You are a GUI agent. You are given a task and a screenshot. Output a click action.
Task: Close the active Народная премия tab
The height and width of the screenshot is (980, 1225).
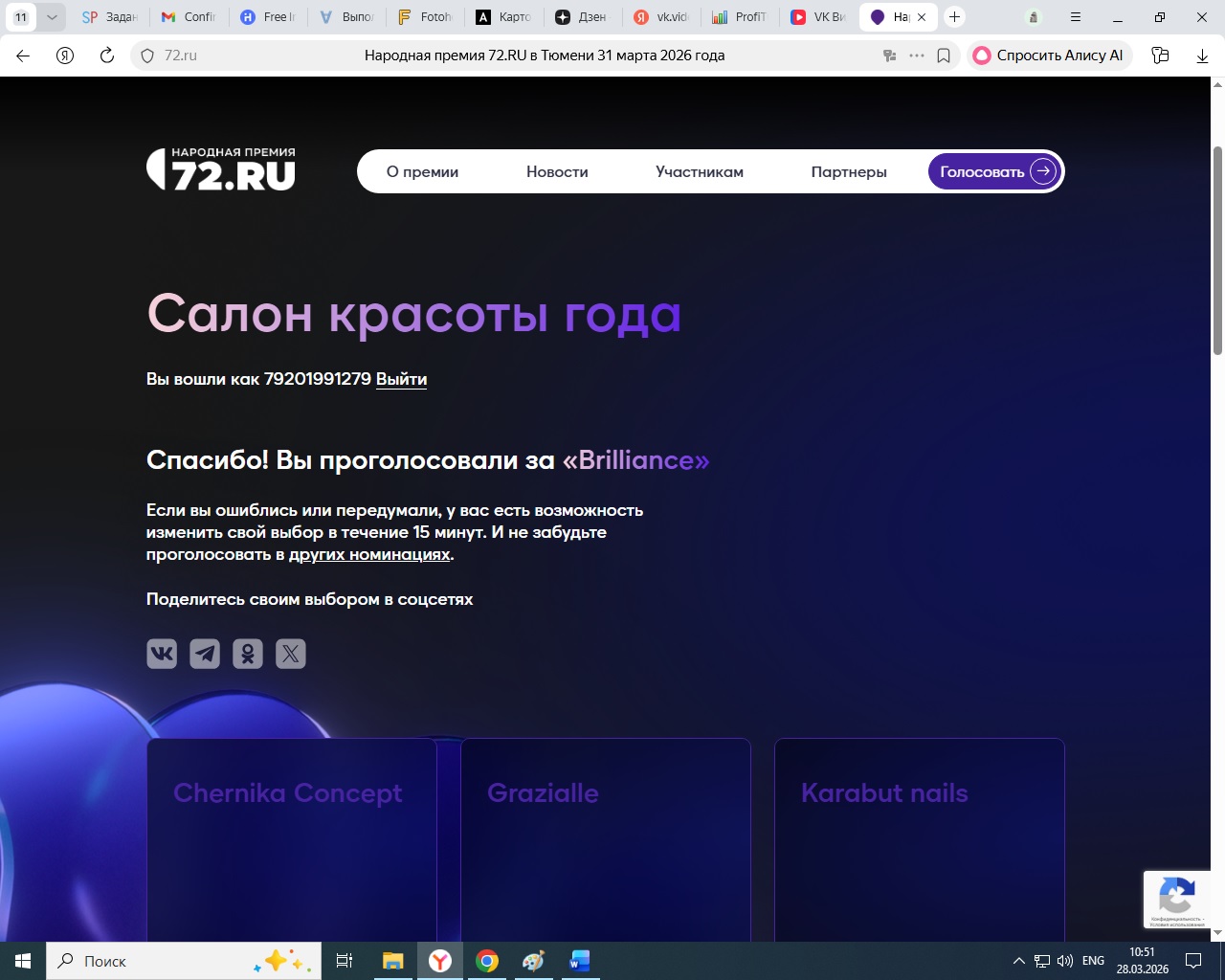click(x=922, y=17)
